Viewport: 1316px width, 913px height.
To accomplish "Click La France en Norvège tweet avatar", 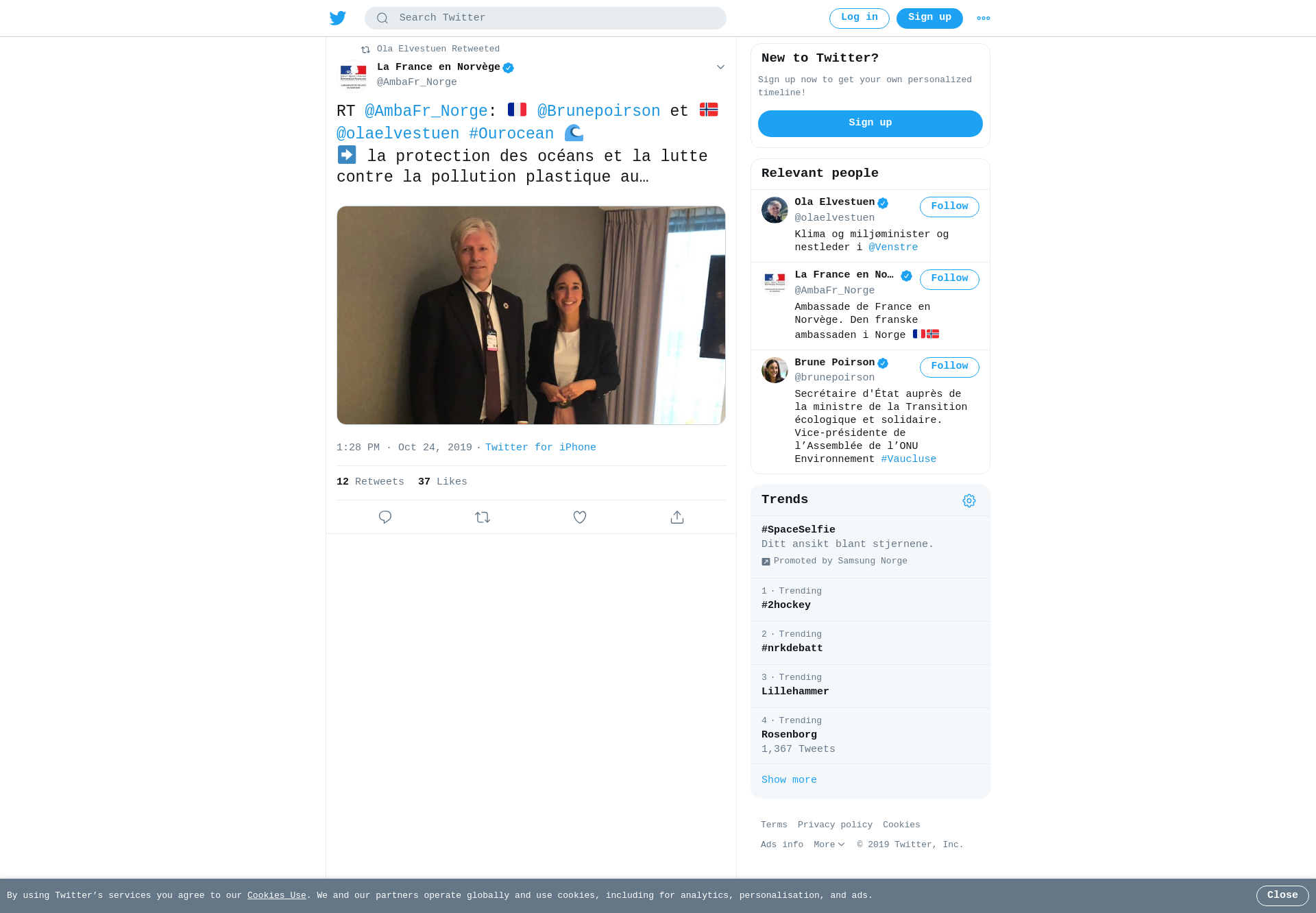I will coord(354,75).
